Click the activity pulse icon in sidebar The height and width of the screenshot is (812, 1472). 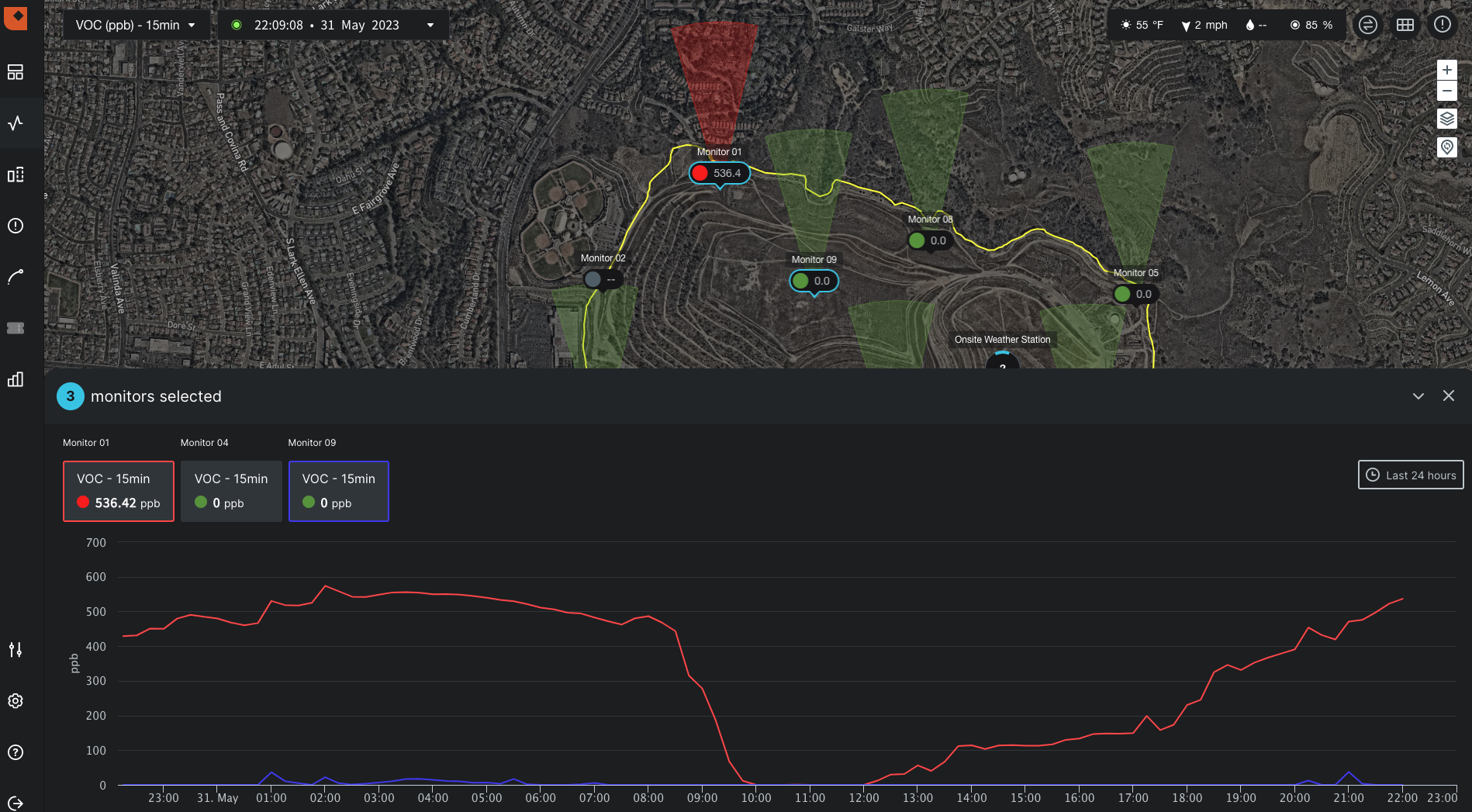(16, 123)
